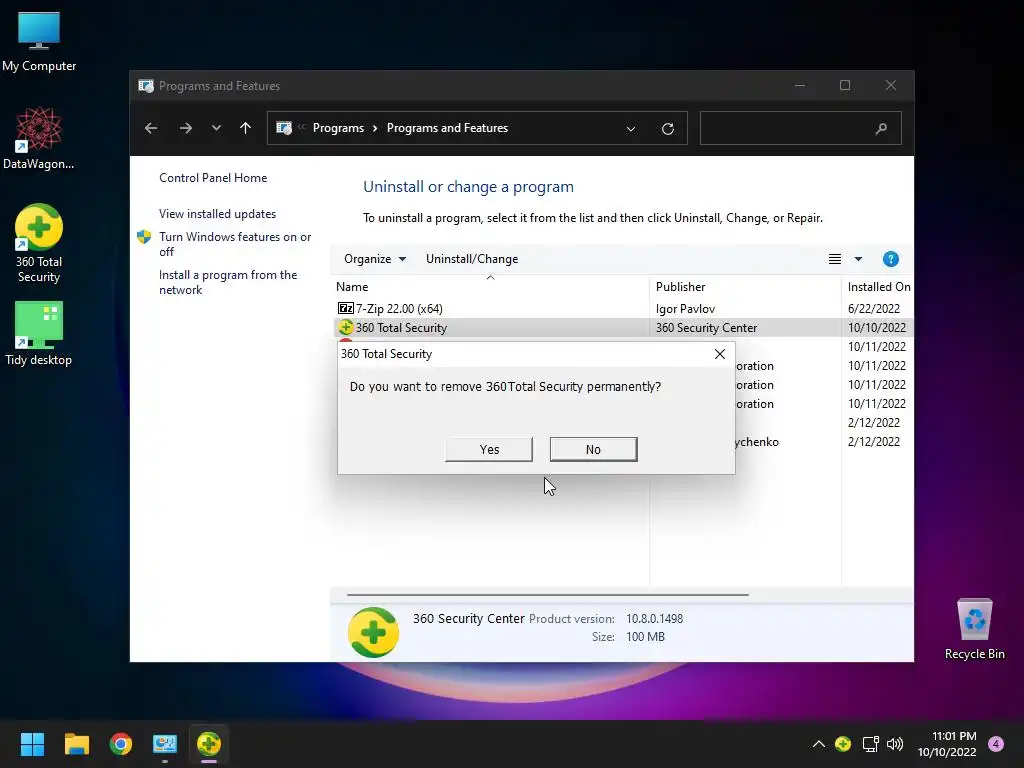Open File Explorer from taskbar

[76, 744]
